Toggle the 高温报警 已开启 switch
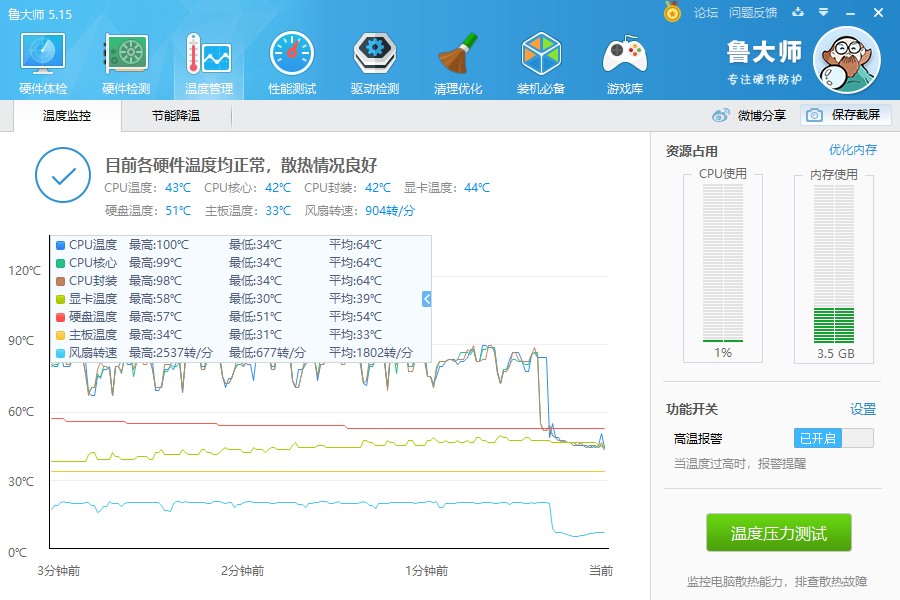 [833, 439]
